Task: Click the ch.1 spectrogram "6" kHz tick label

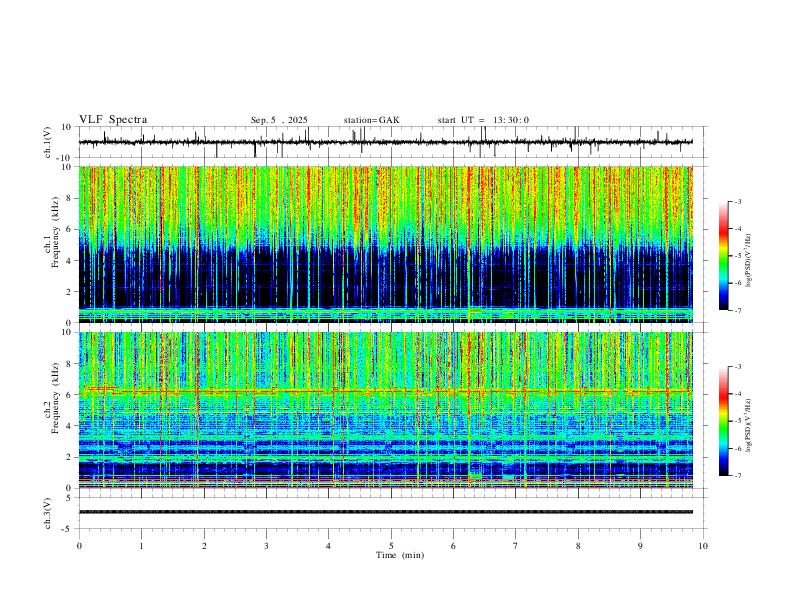Action: pos(70,230)
